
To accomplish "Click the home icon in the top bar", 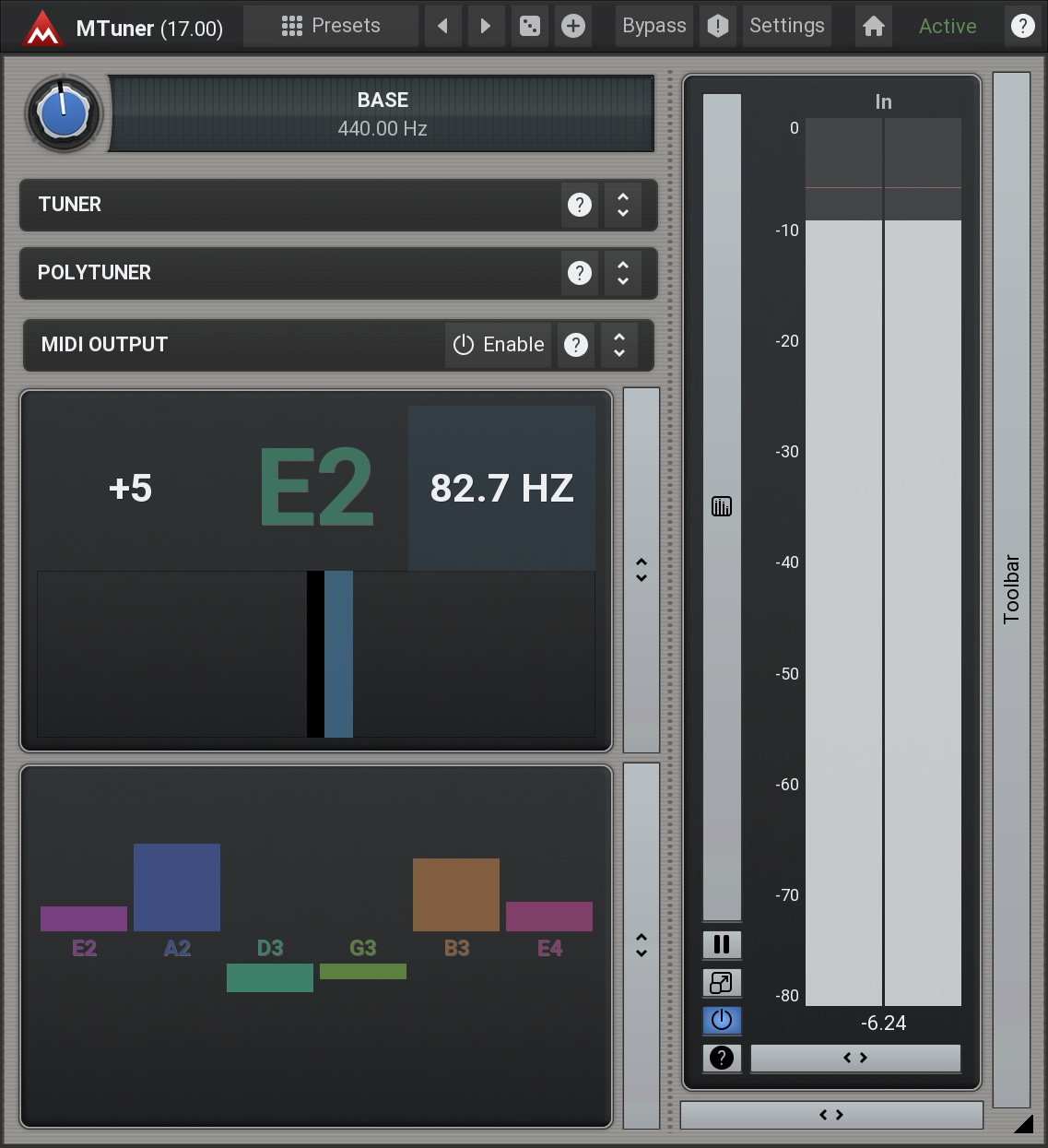I will click(x=873, y=26).
